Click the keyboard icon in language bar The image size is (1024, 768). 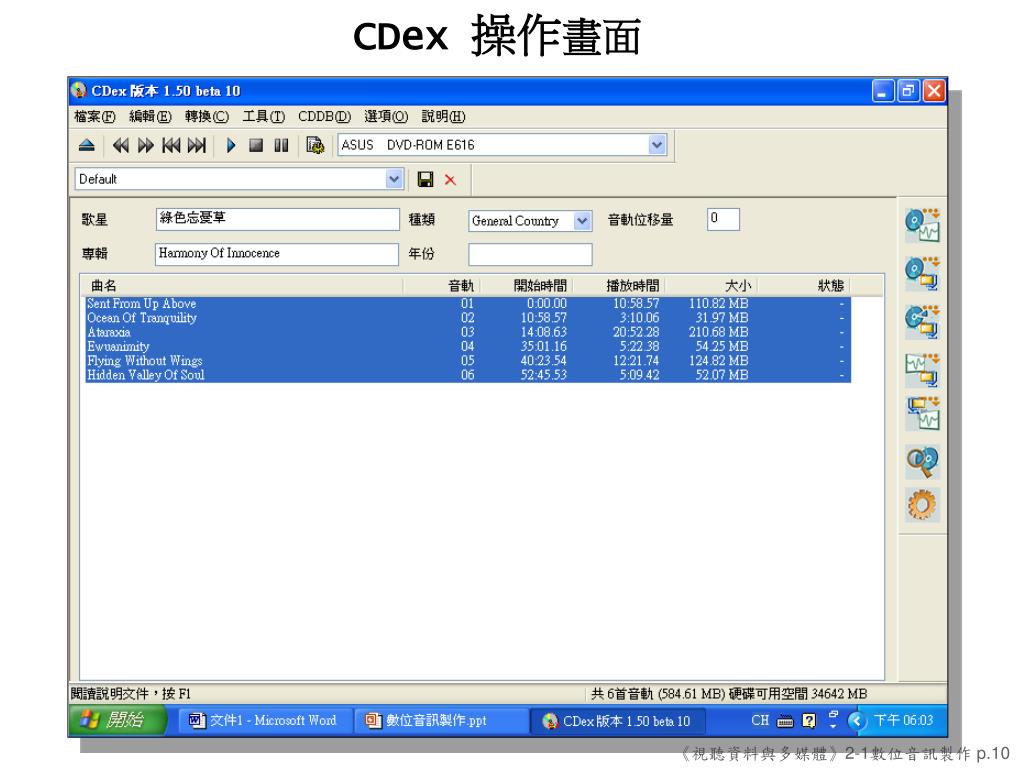(x=786, y=721)
